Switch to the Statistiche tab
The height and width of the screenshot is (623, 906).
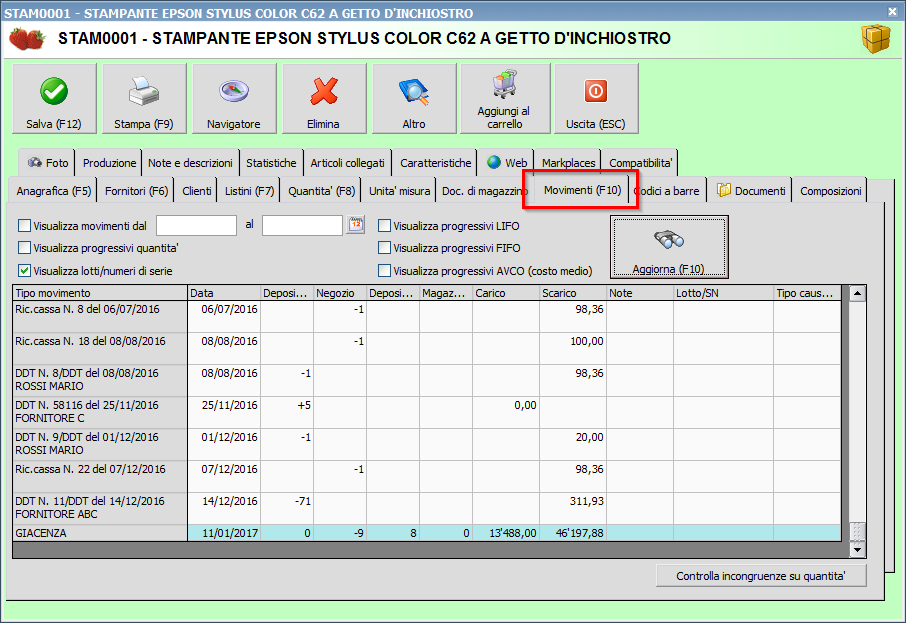click(271, 163)
